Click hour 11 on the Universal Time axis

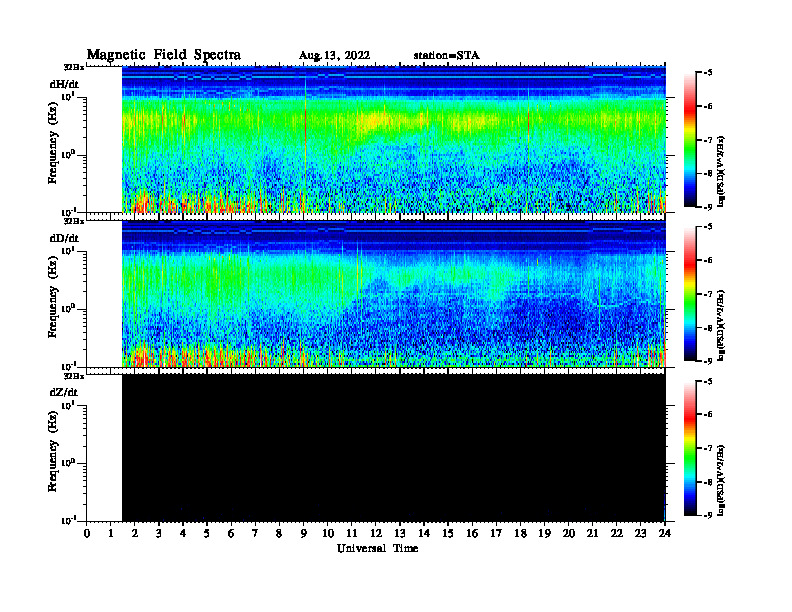click(x=352, y=533)
